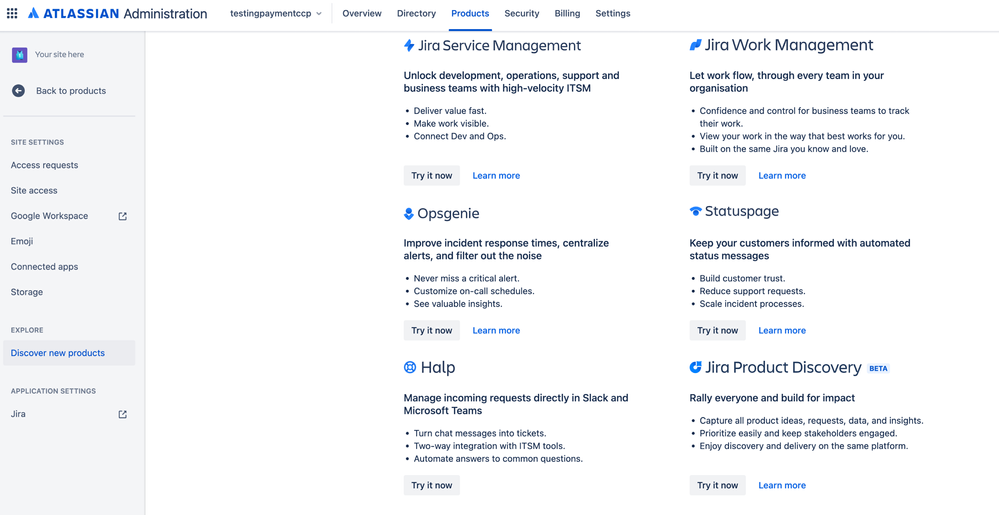Screen dimensions: 999x515
Task: Try Opsgenie now
Action: 431,330
